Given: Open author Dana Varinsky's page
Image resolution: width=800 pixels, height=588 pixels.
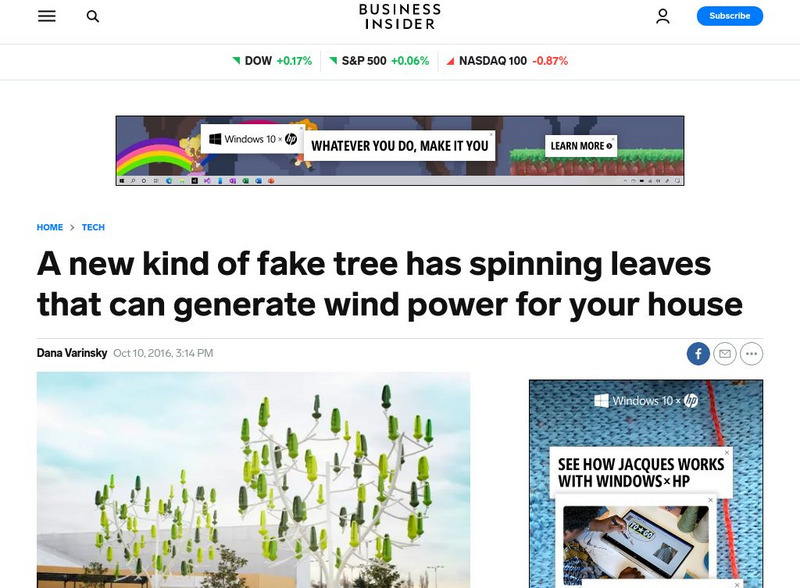Looking at the screenshot, I should (x=72, y=353).
